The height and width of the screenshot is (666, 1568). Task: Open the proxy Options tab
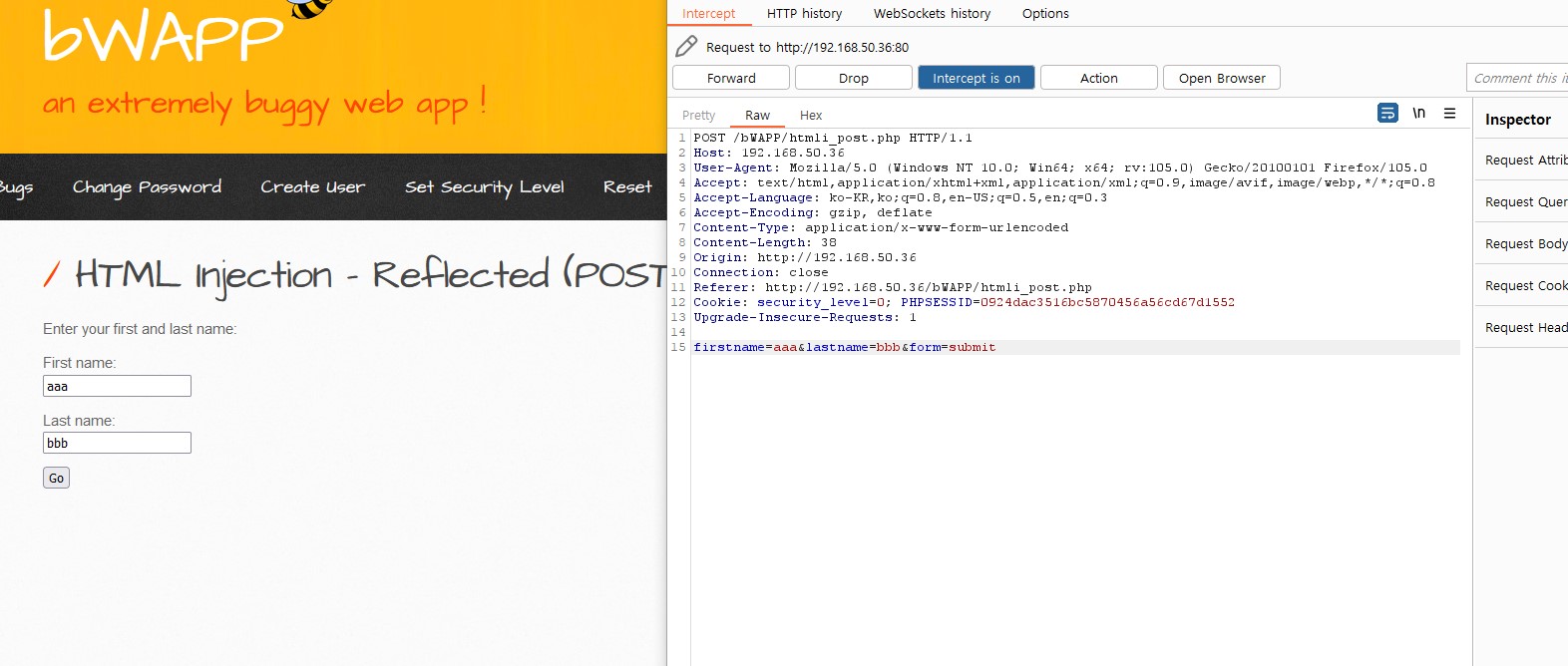click(1045, 13)
